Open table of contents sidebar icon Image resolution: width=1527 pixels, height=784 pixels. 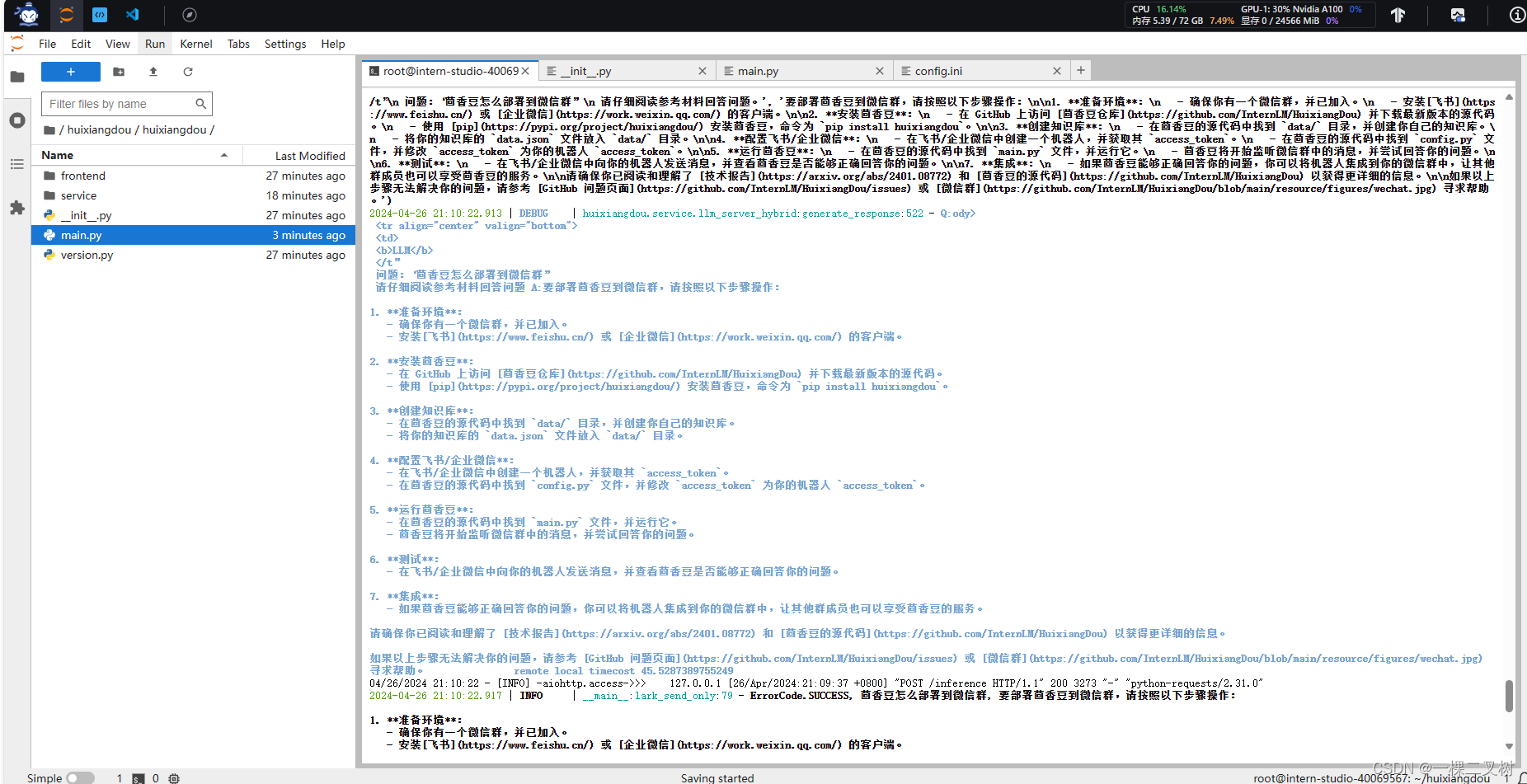coord(17,164)
